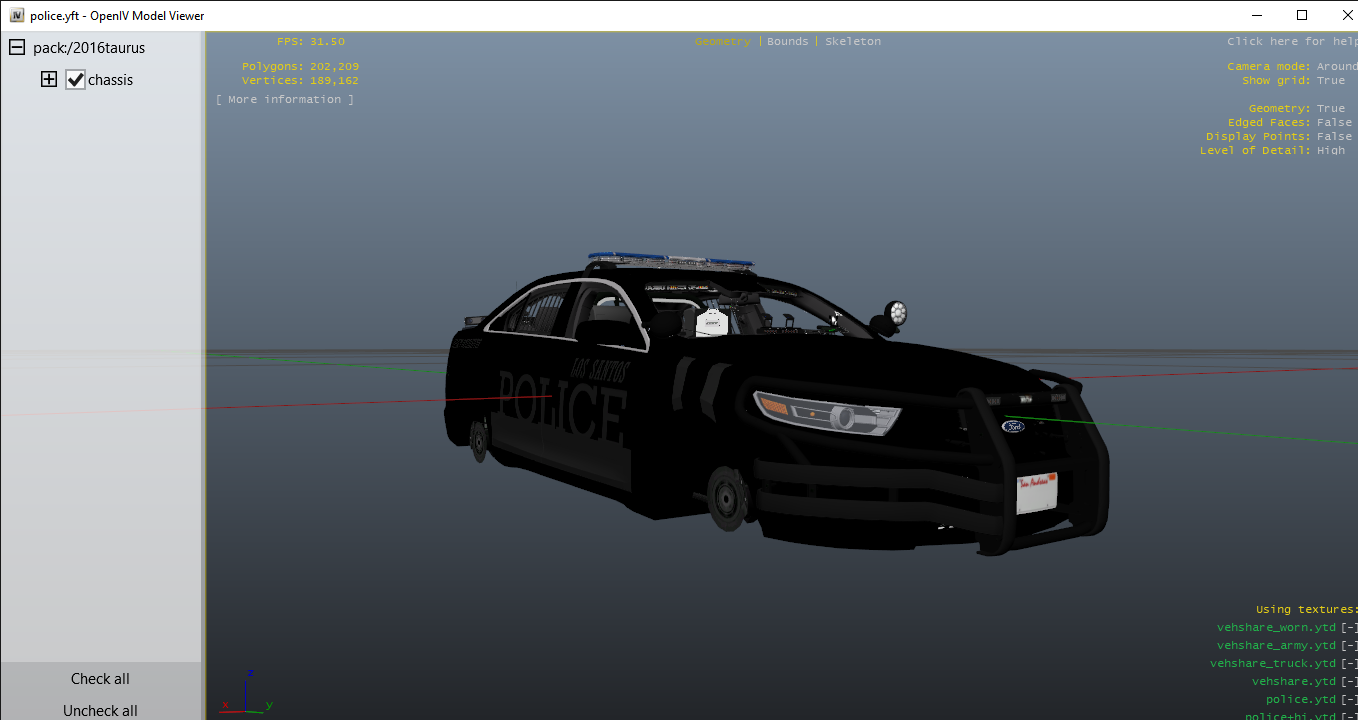The height and width of the screenshot is (720, 1358).
Task: Collapse the [-] toggle beside vehshare_truck.ytd
Action: (x=1349, y=664)
